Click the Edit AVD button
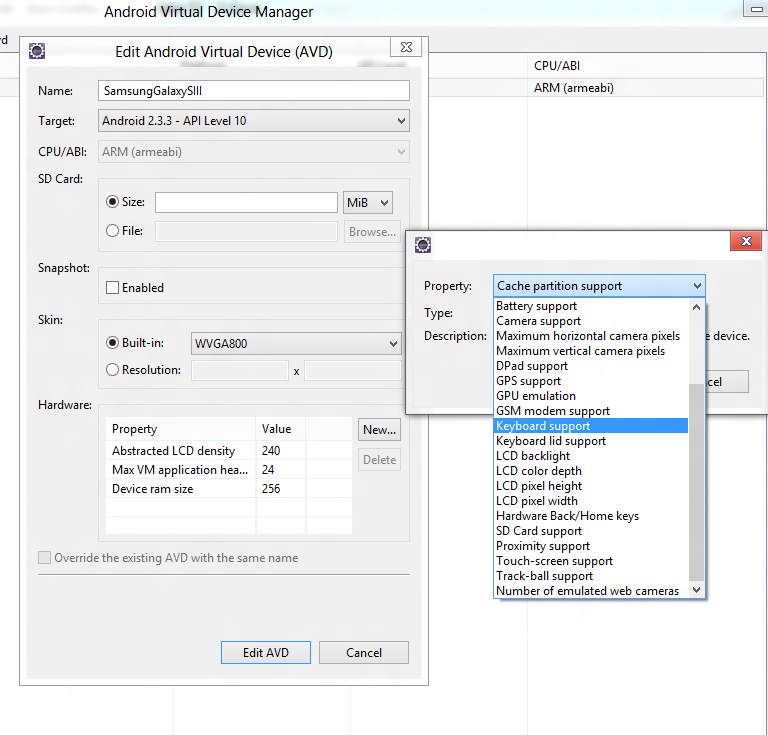768x735 pixels. (265, 653)
